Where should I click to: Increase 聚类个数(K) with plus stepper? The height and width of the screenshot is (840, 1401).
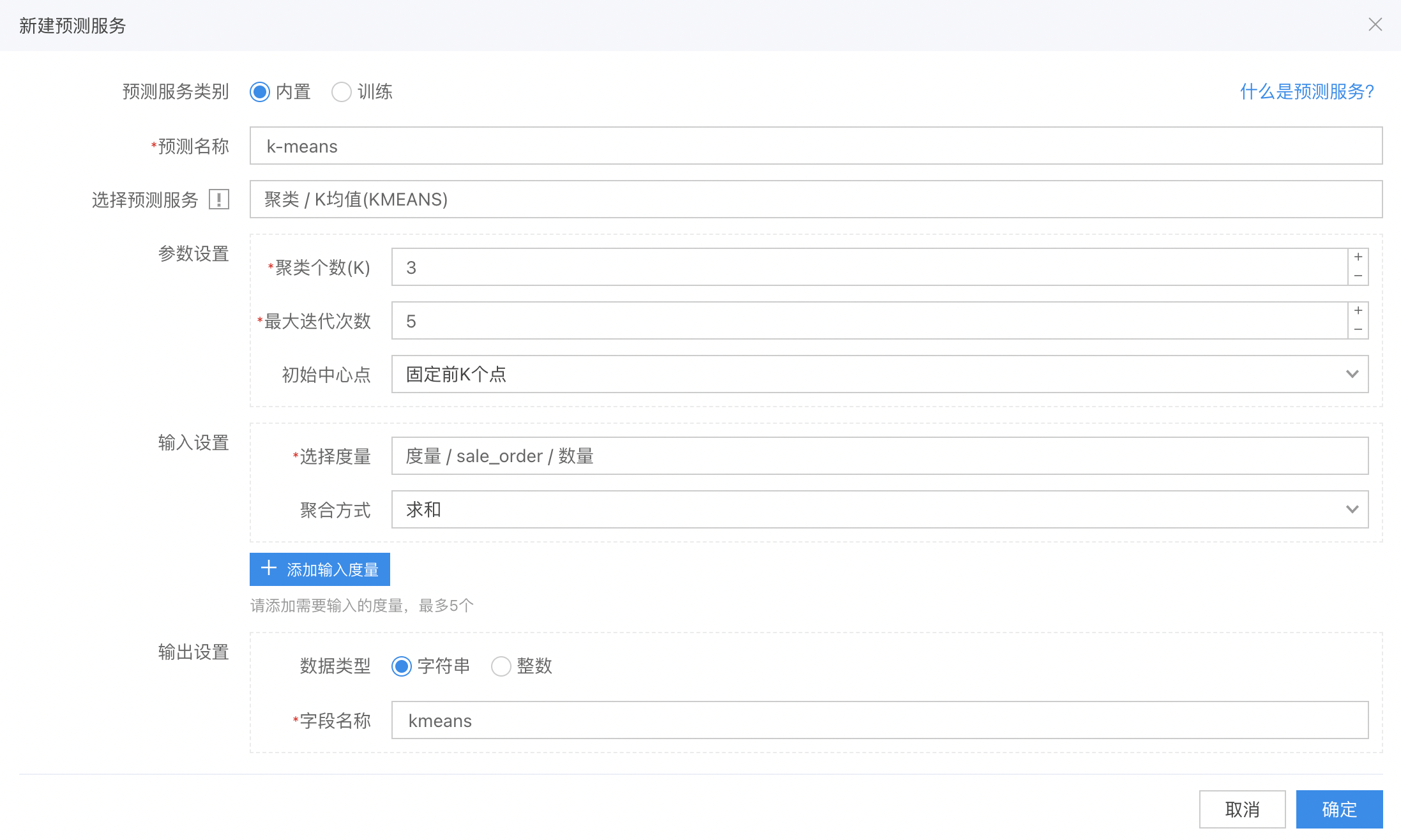1358,257
